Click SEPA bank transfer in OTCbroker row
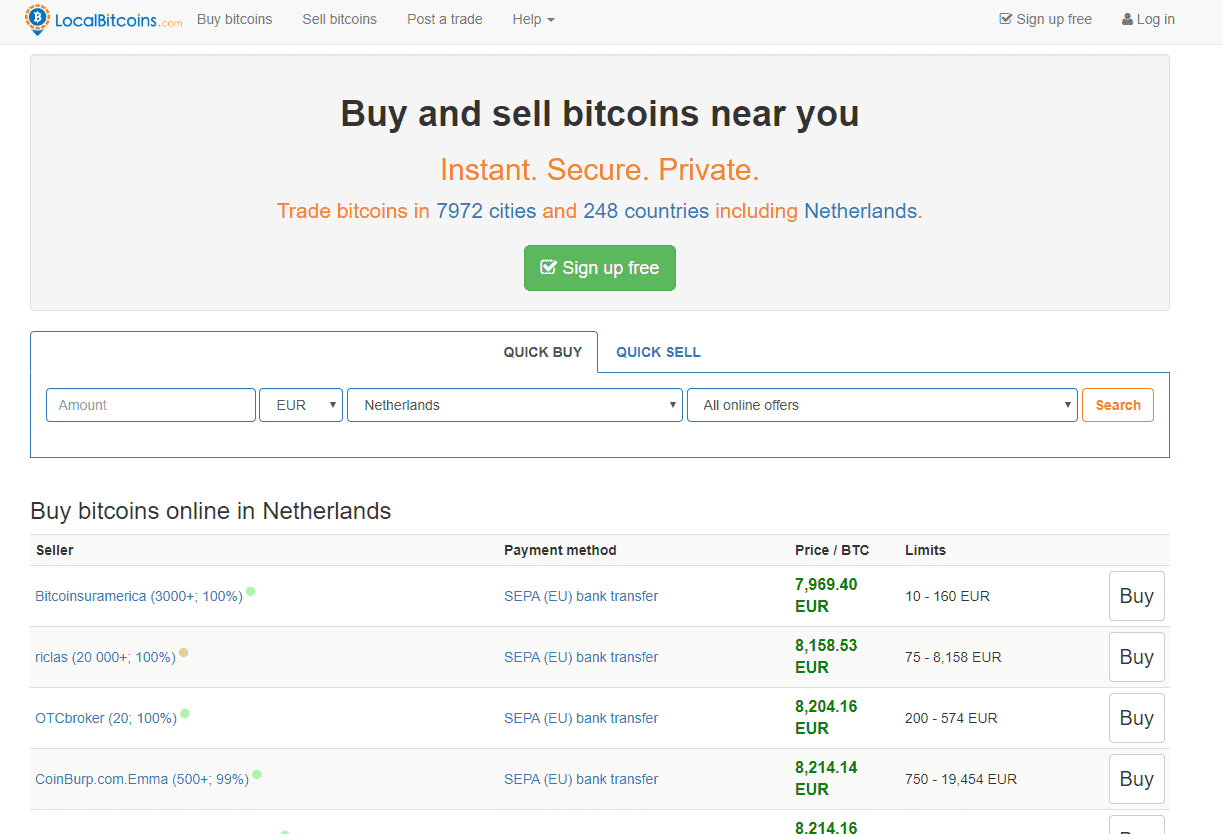Viewport: 1223px width, 834px height. coord(581,718)
